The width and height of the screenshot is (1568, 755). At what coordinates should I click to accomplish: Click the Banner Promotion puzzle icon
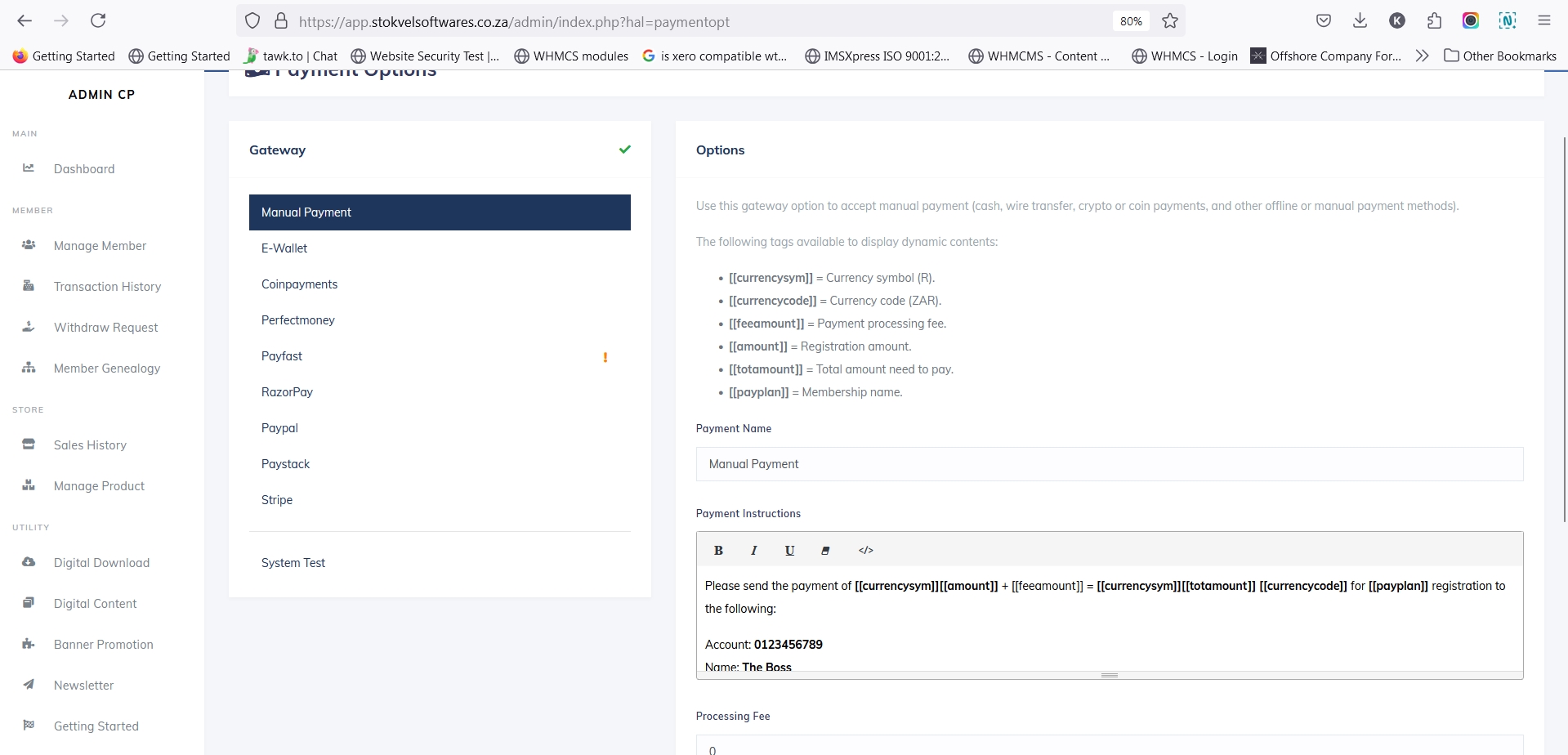tap(29, 643)
